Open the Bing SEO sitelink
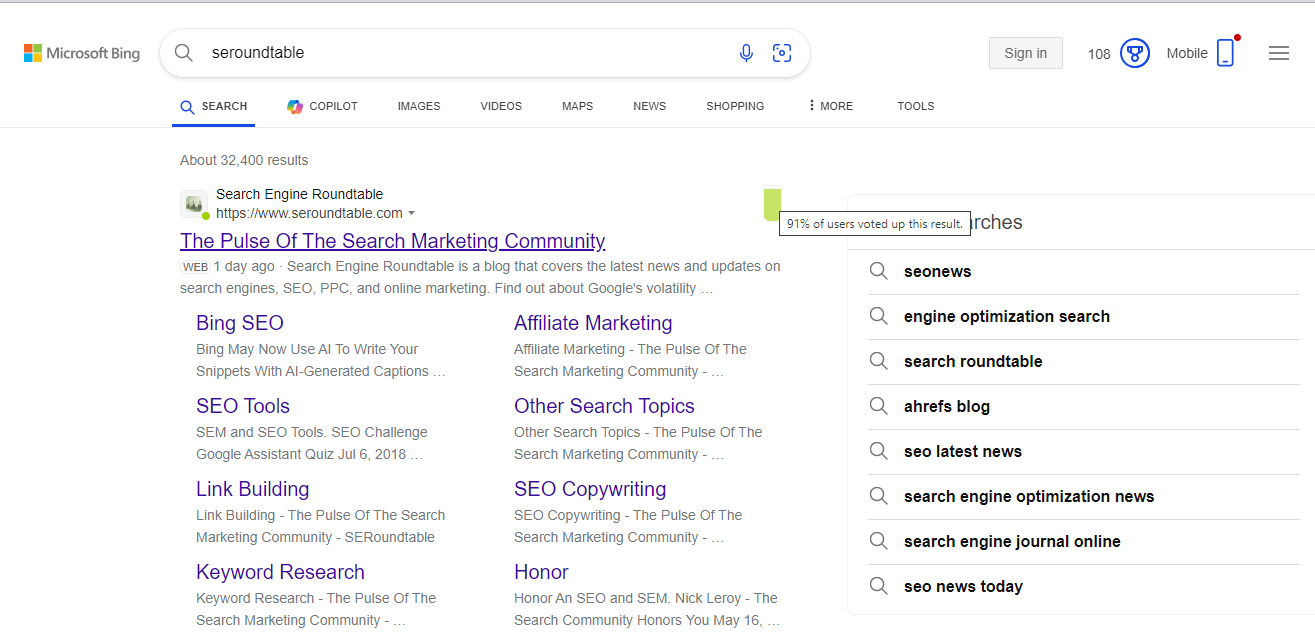The height and width of the screenshot is (635, 1315). [x=240, y=323]
